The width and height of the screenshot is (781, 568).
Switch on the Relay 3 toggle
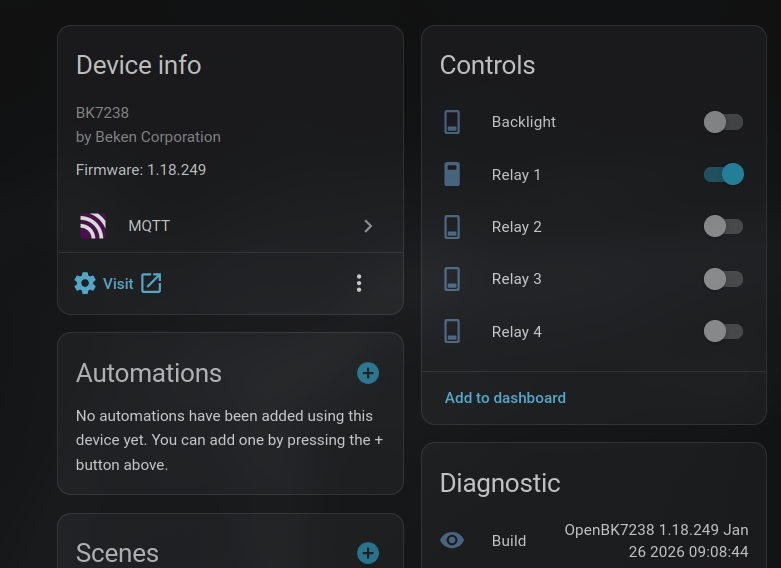pyautogui.click(x=723, y=279)
